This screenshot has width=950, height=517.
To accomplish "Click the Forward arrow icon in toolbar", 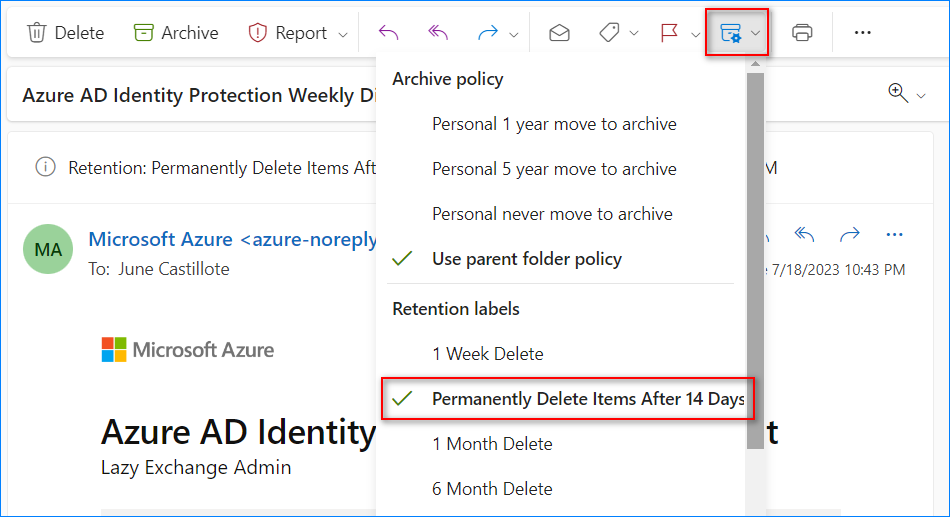I will 488,33.
